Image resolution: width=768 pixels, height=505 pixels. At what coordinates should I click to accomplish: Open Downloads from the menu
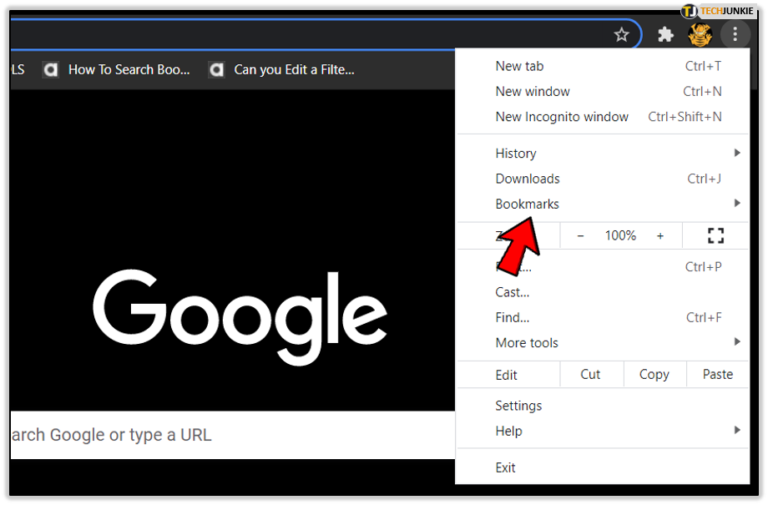click(602, 179)
